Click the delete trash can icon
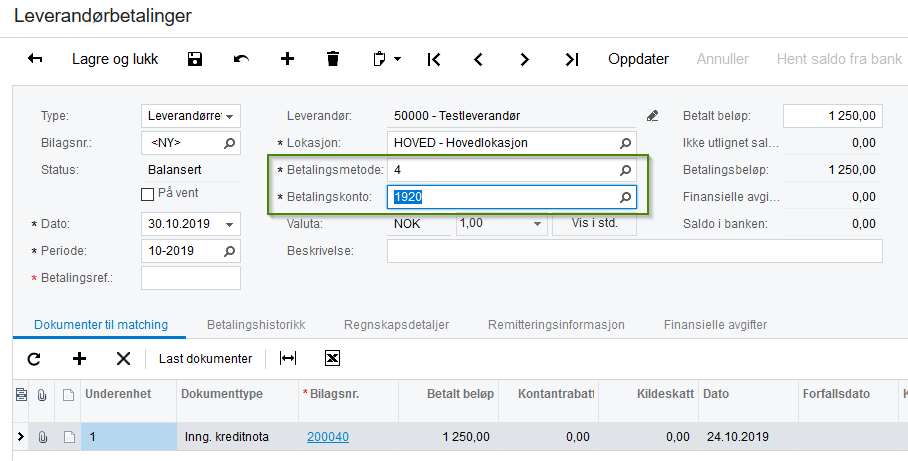This screenshot has width=908, height=461. (x=333, y=59)
